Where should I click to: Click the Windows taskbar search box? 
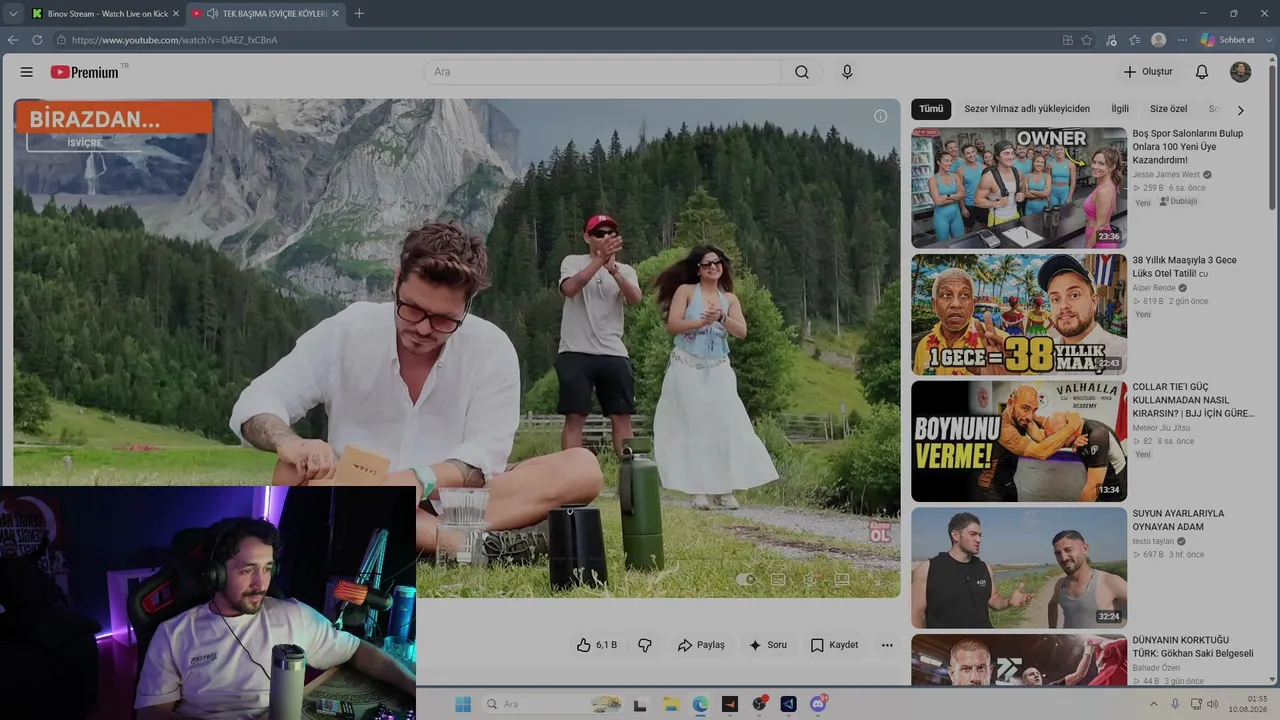pos(552,704)
